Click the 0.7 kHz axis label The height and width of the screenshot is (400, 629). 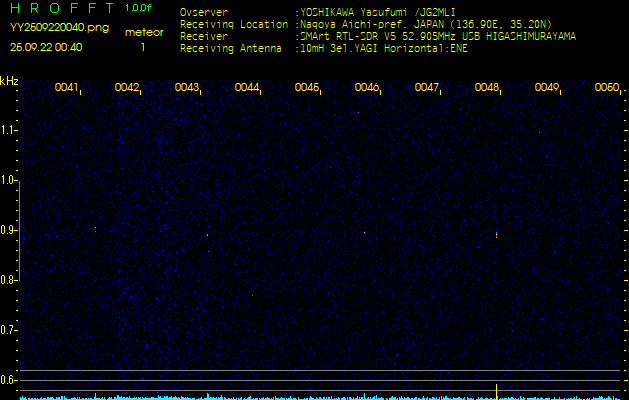[x=7, y=330]
